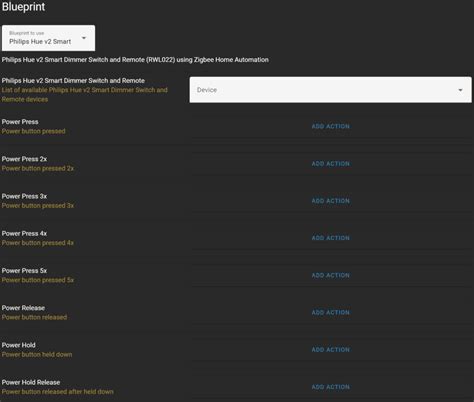Add action for Power Press 3x

click(x=331, y=201)
